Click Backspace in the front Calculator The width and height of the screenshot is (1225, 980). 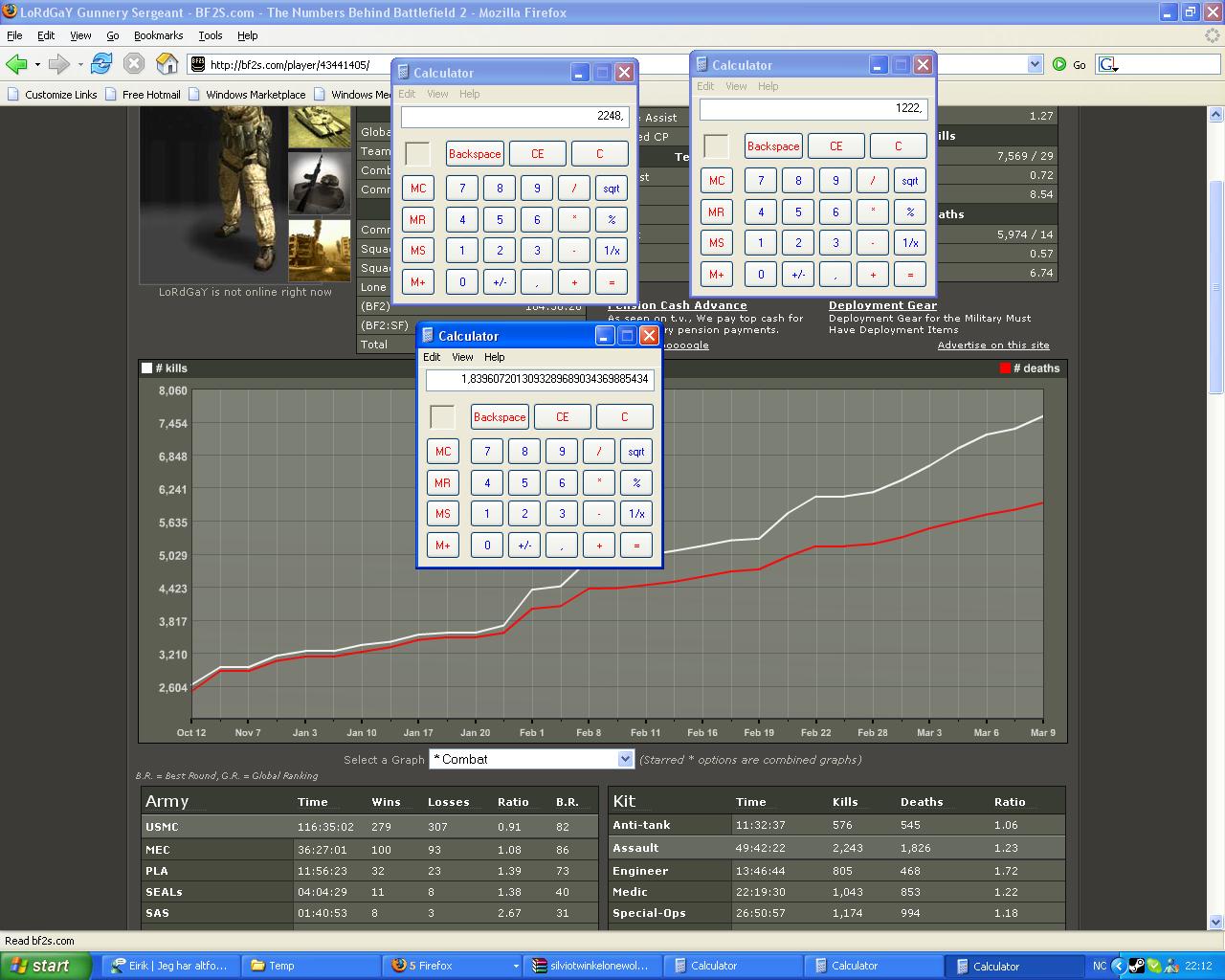coord(500,417)
